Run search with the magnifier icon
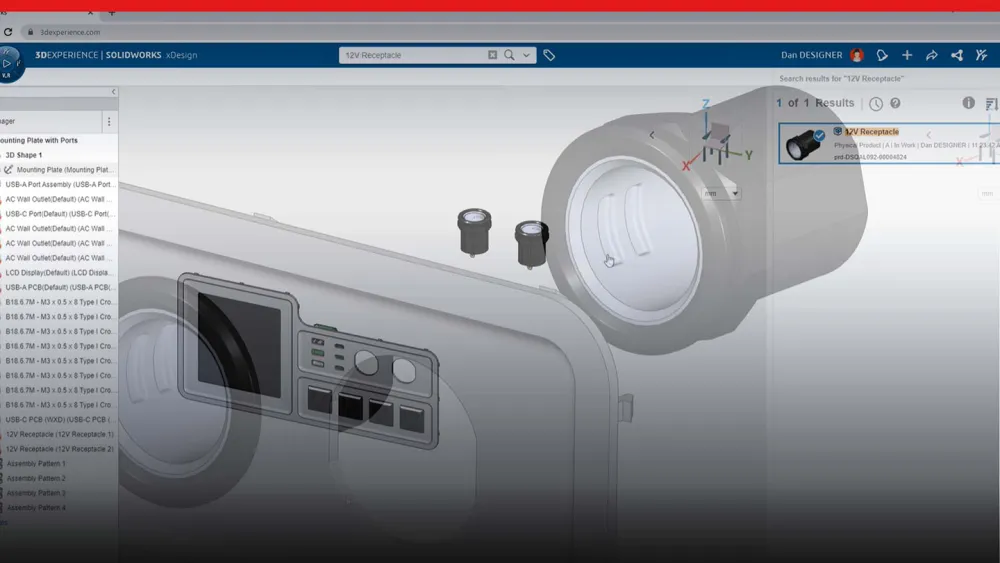The height and width of the screenshot is (563, 1000). coord(509,55)
